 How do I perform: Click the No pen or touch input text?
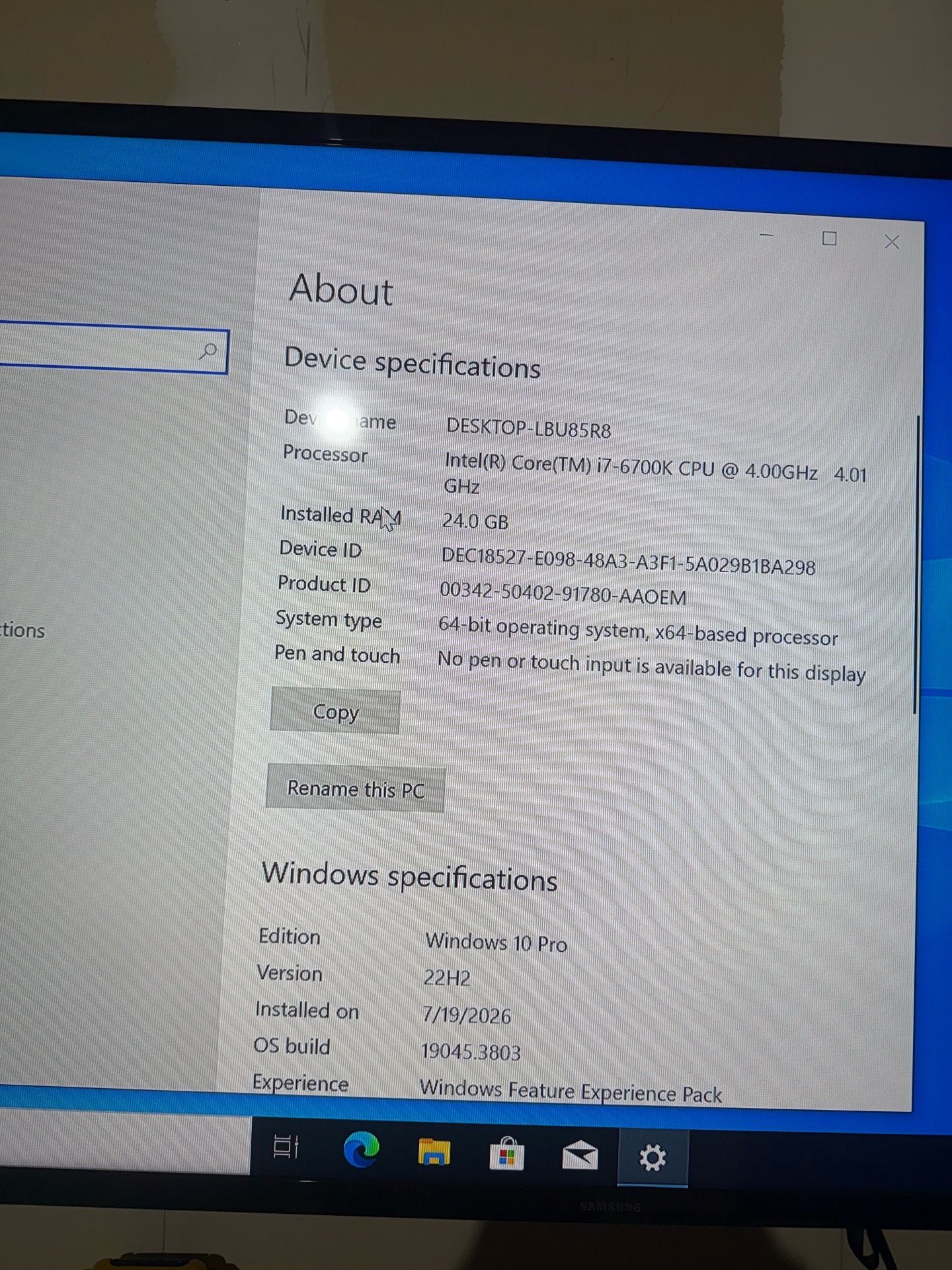tap(651, 667)
